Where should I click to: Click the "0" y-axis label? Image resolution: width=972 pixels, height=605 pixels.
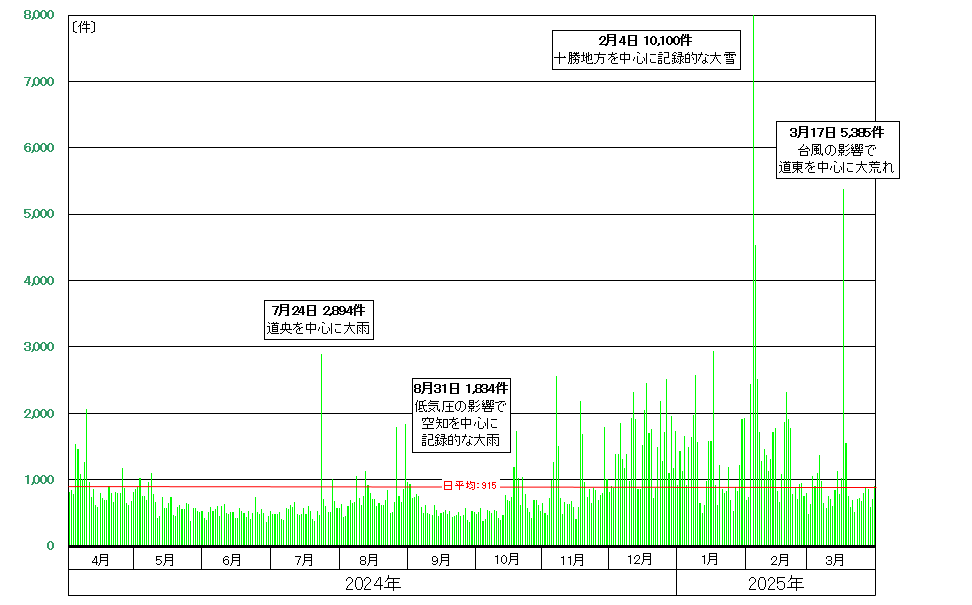[x=50, y=546]
